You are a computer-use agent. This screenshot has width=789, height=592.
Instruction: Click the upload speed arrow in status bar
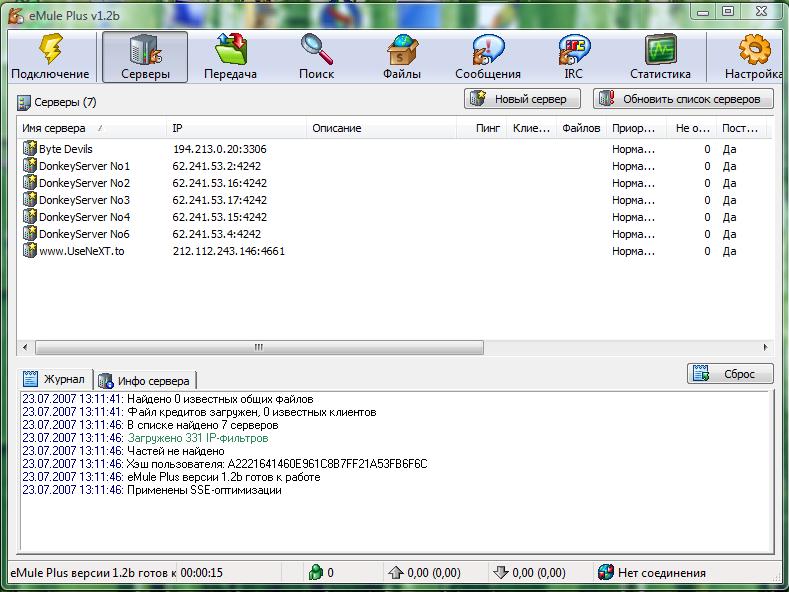coord(396,572)
